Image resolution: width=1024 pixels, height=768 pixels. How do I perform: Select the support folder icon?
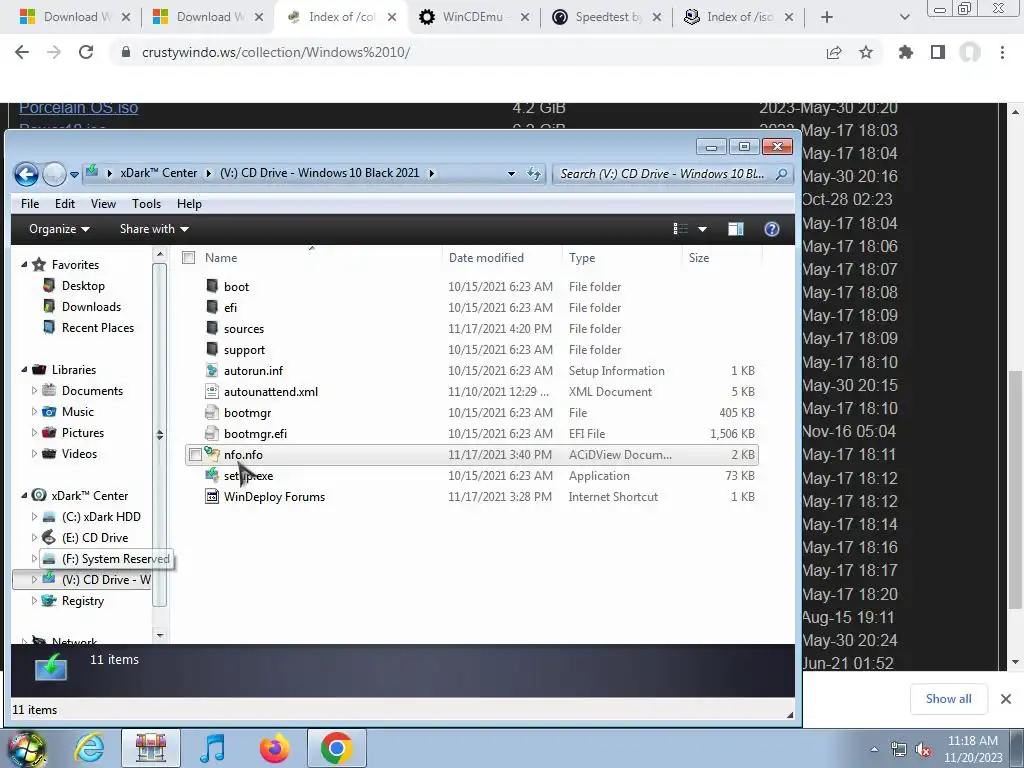pyautogui.click(x=212, y=349)
